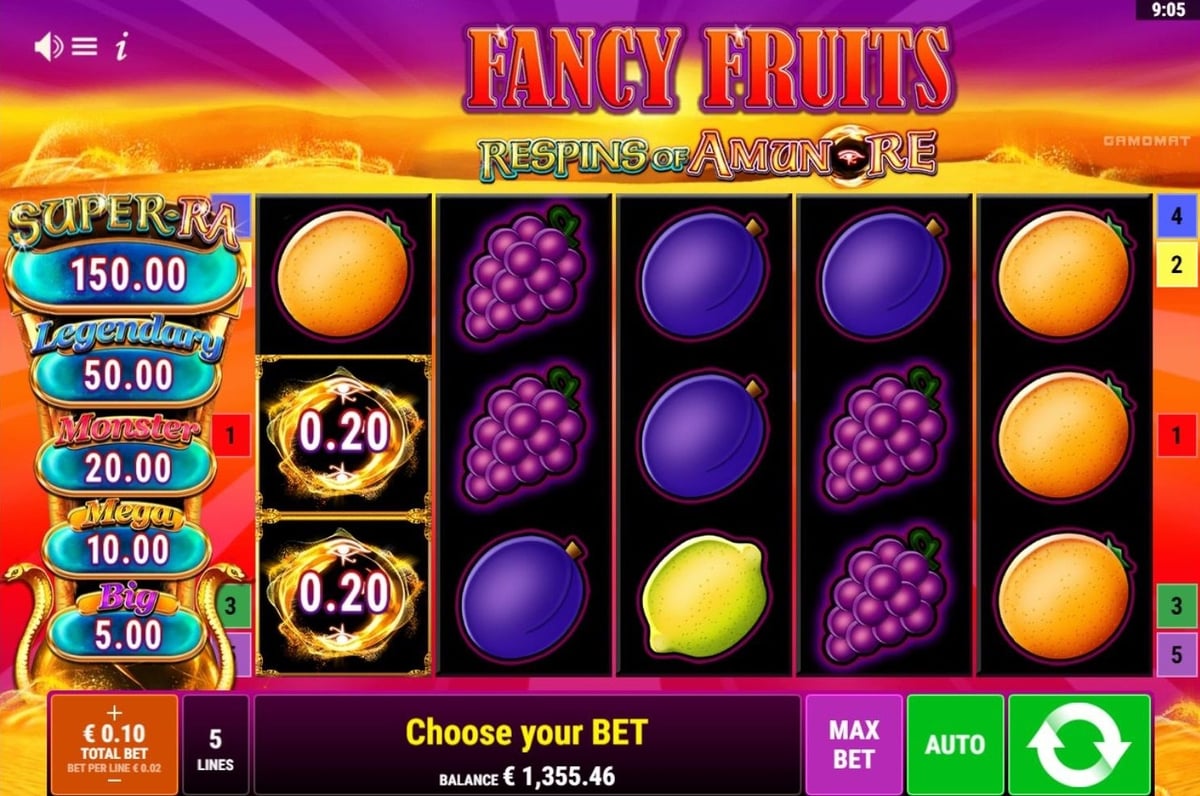Click the Mega 10.00 jackpot panel
The height and width of the screenshot is (796, 1200).
(127, 550)
